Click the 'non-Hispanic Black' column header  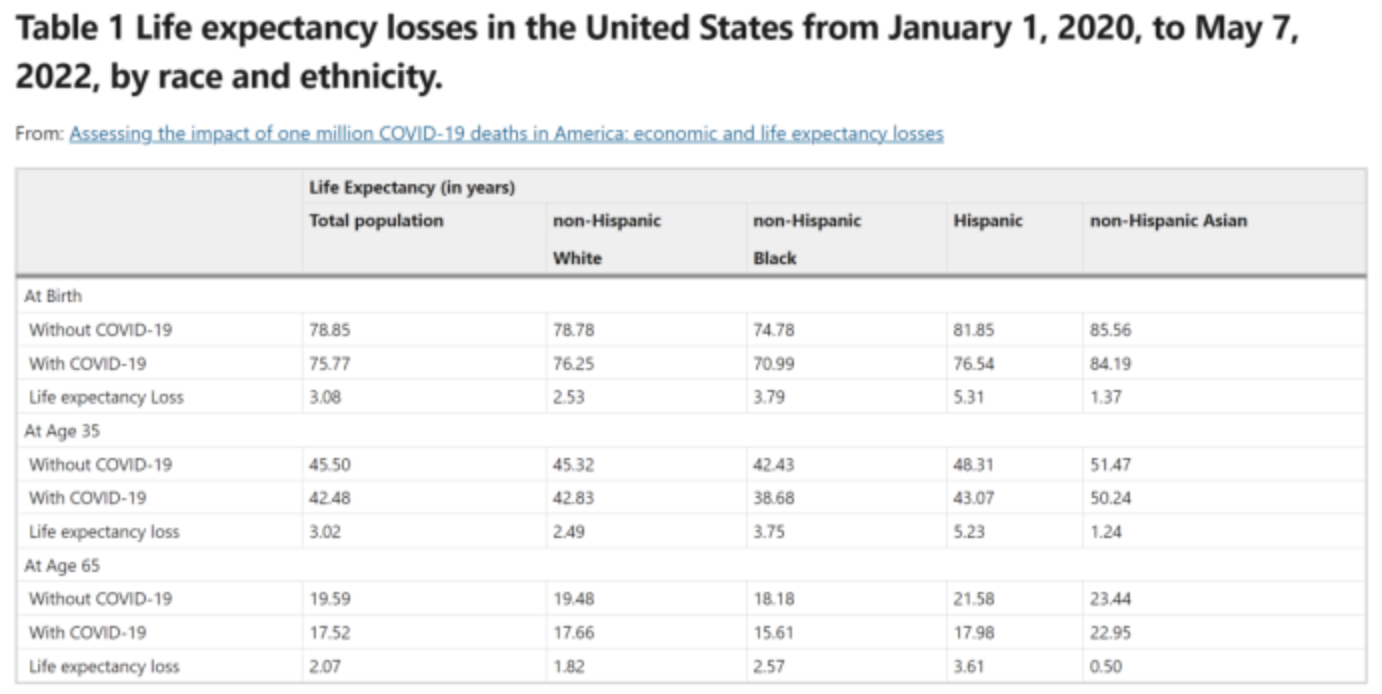[807, 239]
